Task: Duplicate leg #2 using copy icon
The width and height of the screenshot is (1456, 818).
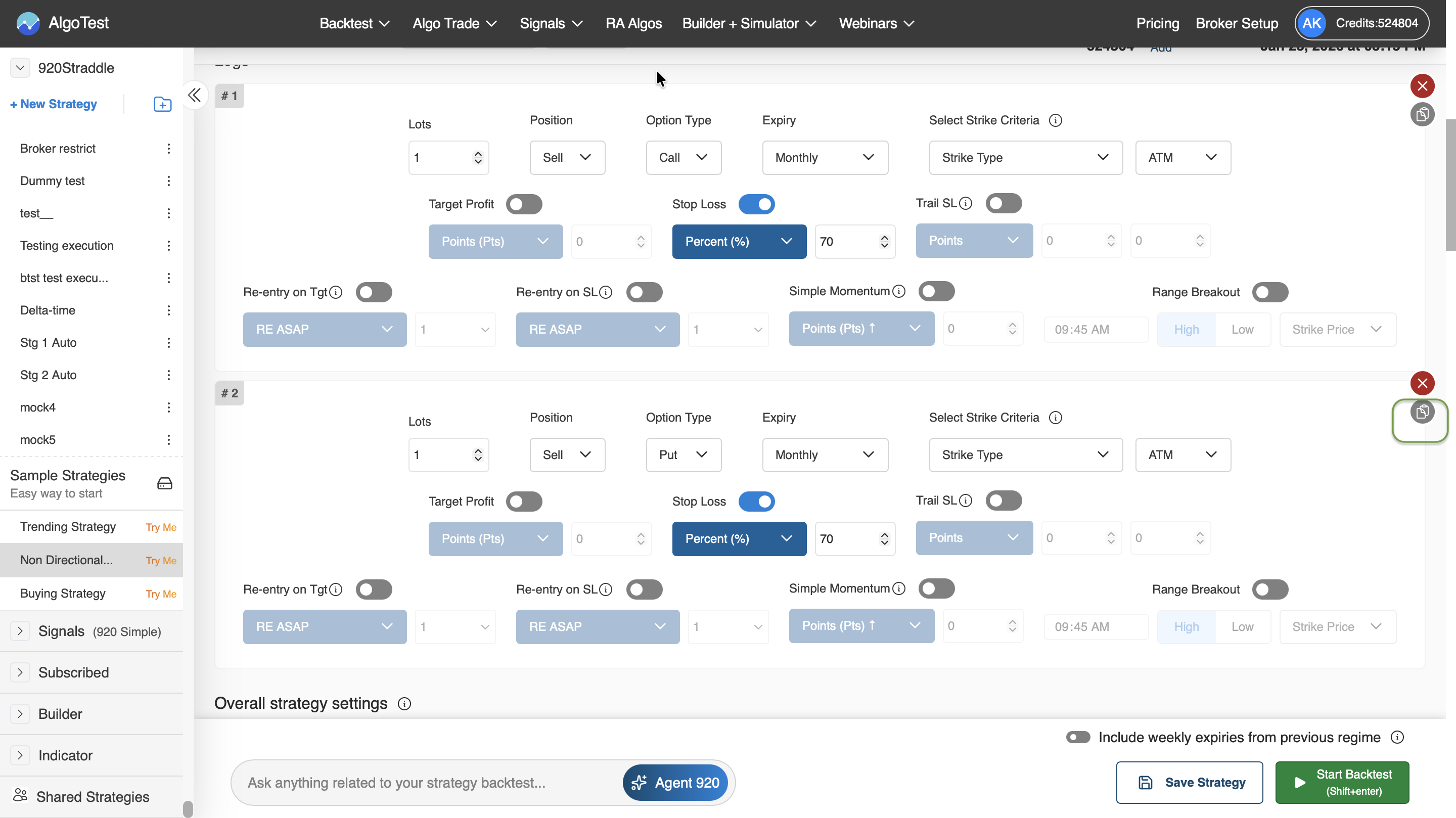Action: [1422, 412]
